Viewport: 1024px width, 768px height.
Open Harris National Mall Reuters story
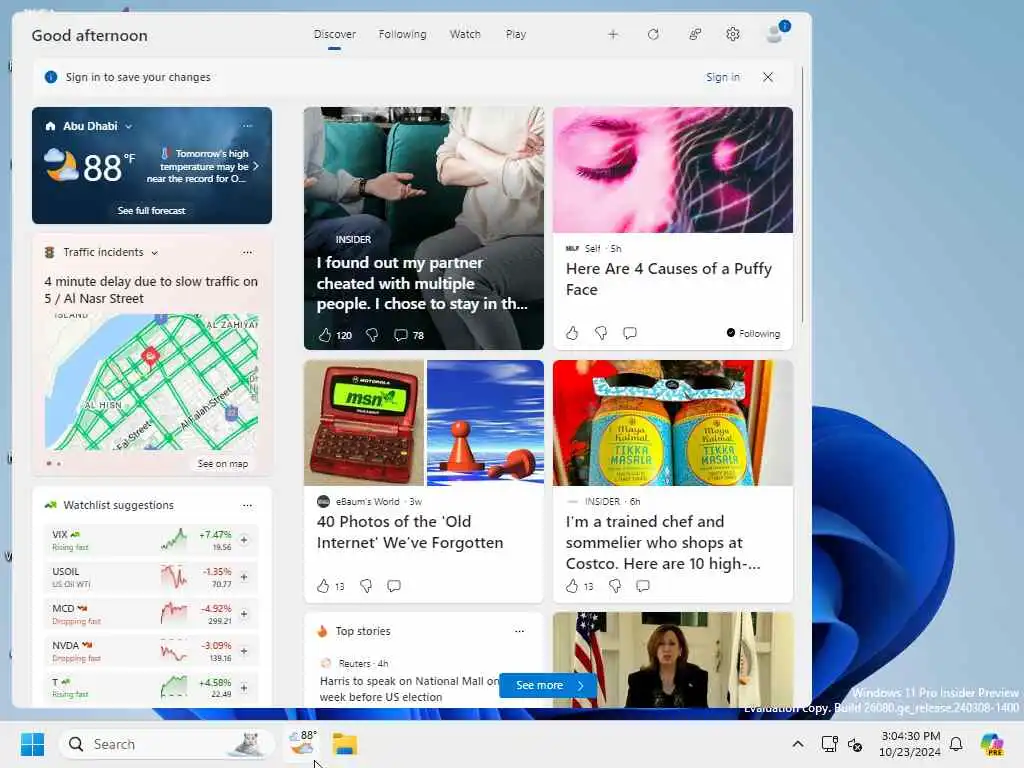[409, 689]
